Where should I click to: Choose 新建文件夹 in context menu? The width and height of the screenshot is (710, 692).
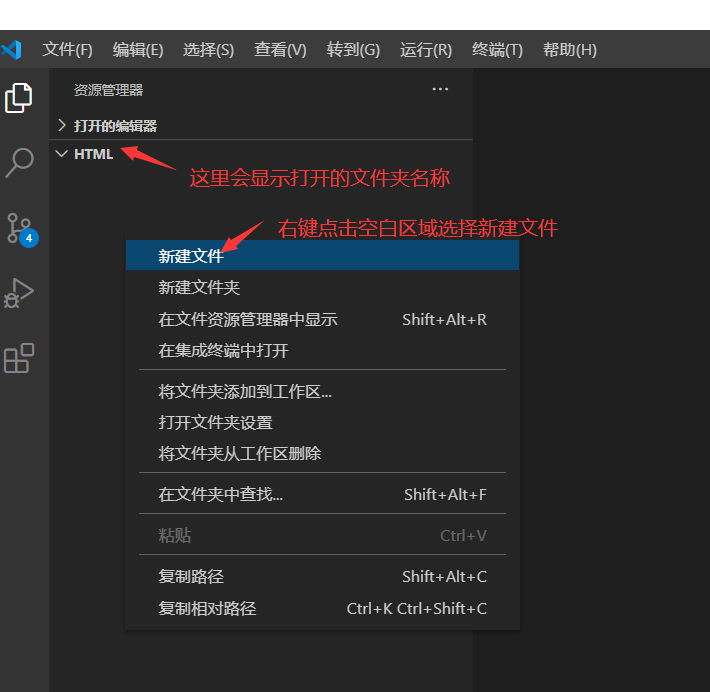(199, 288)
